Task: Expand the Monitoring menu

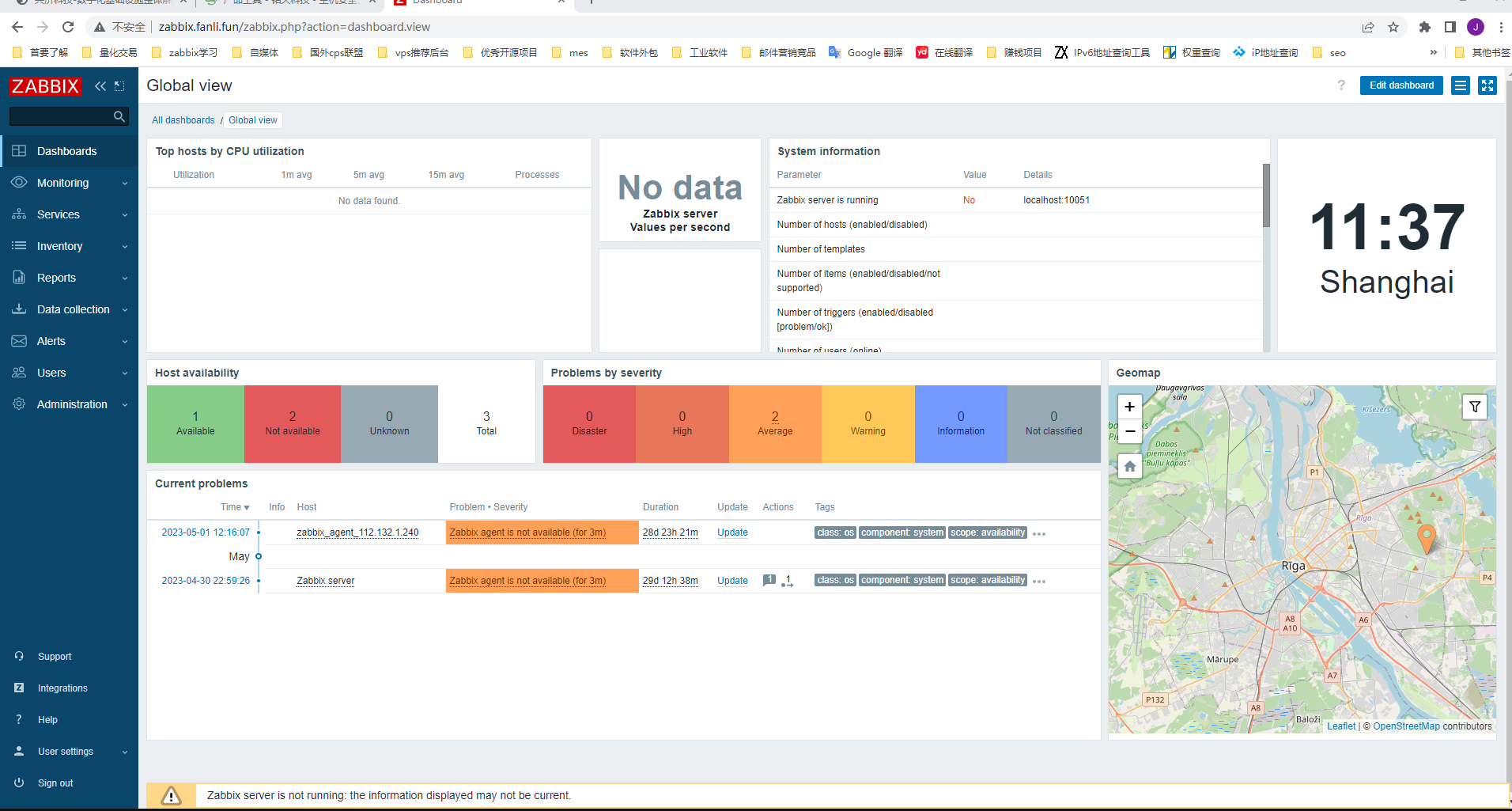Action: pos(70,183)
